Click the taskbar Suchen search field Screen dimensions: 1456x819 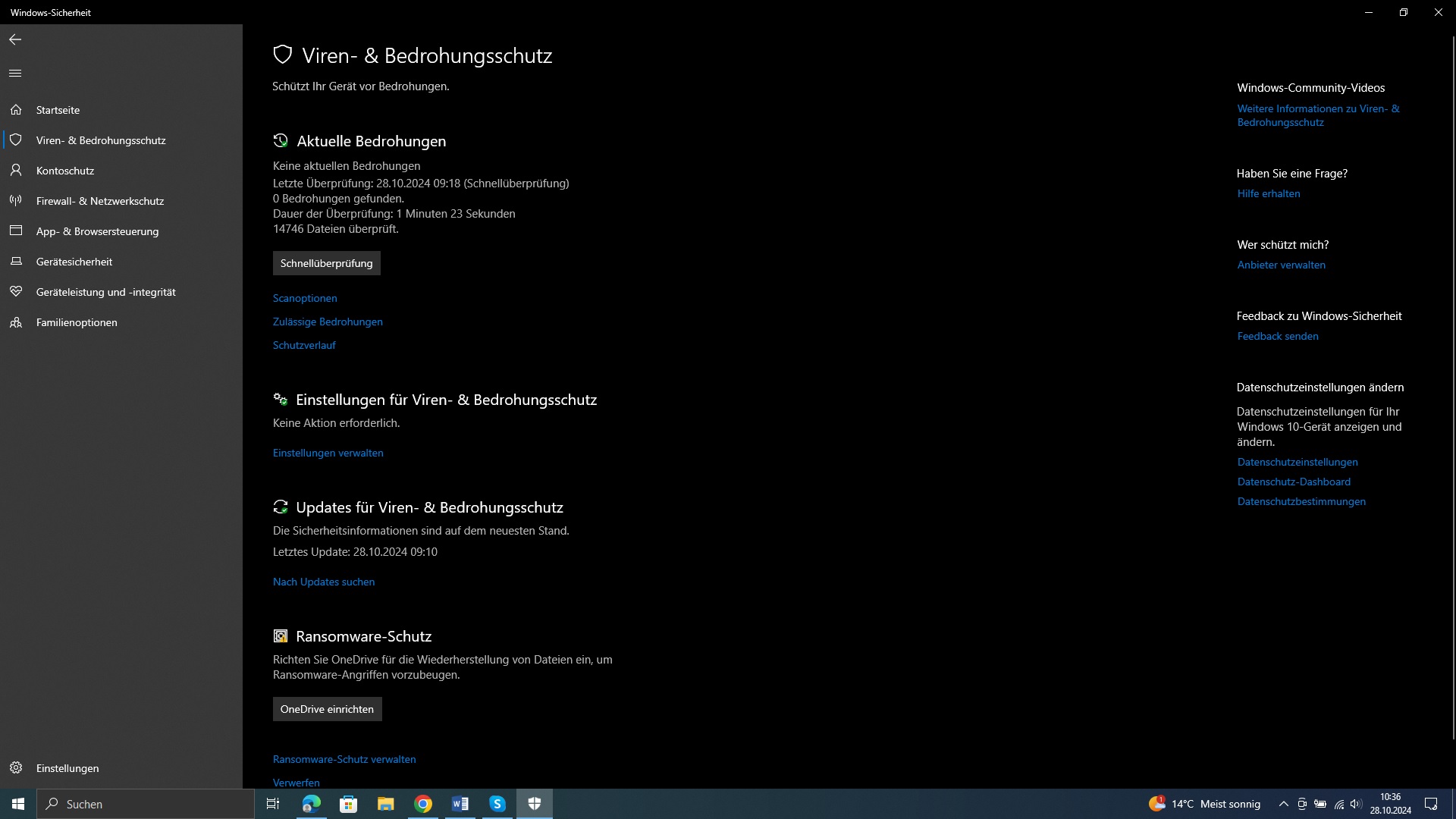pyautogui.click(x=146, y=804)
